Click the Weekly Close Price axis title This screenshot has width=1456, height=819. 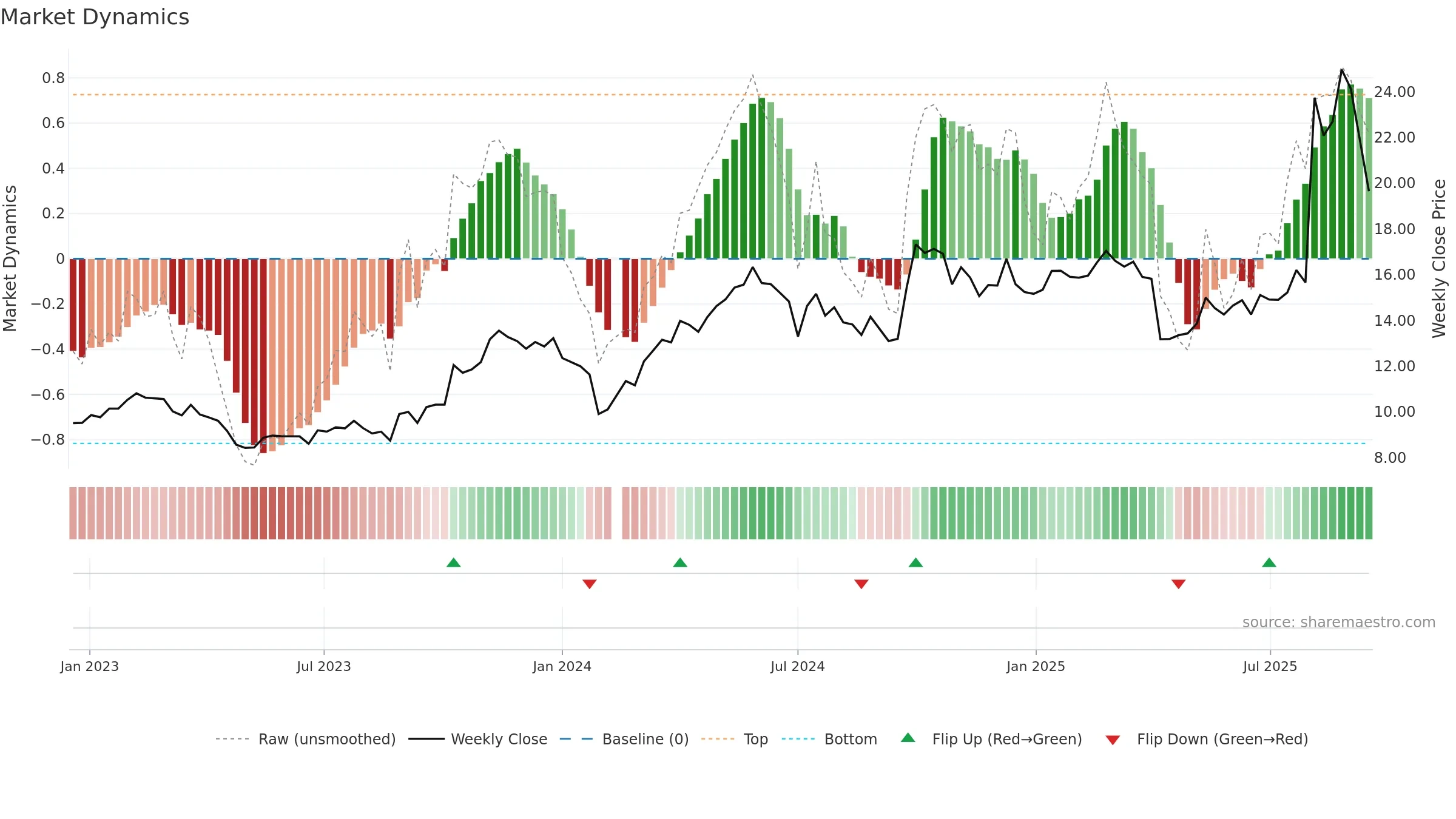pos(1439,258)
